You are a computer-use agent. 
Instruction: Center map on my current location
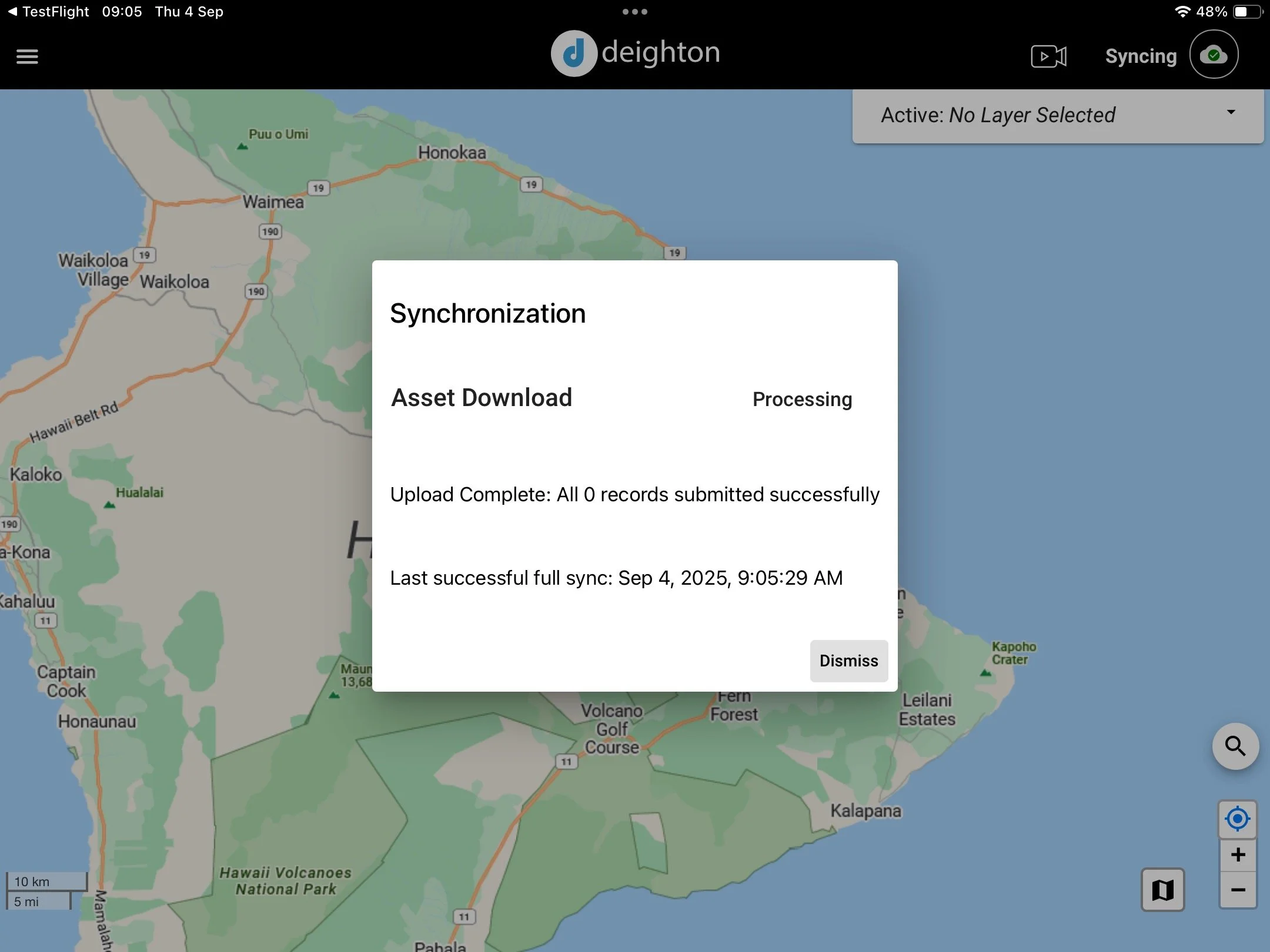pos(1237,819)
